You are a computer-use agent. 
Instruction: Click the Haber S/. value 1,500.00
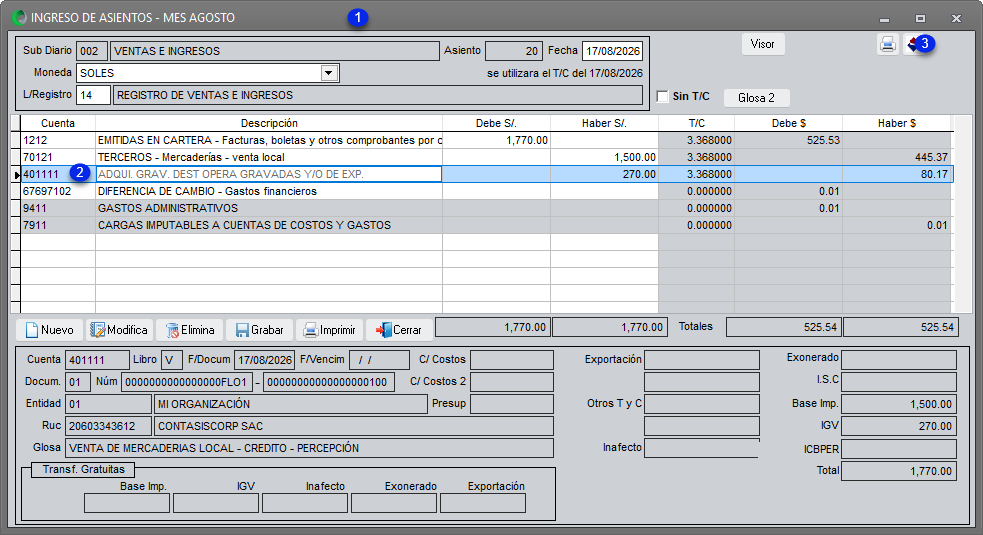[x=604, y=157]
